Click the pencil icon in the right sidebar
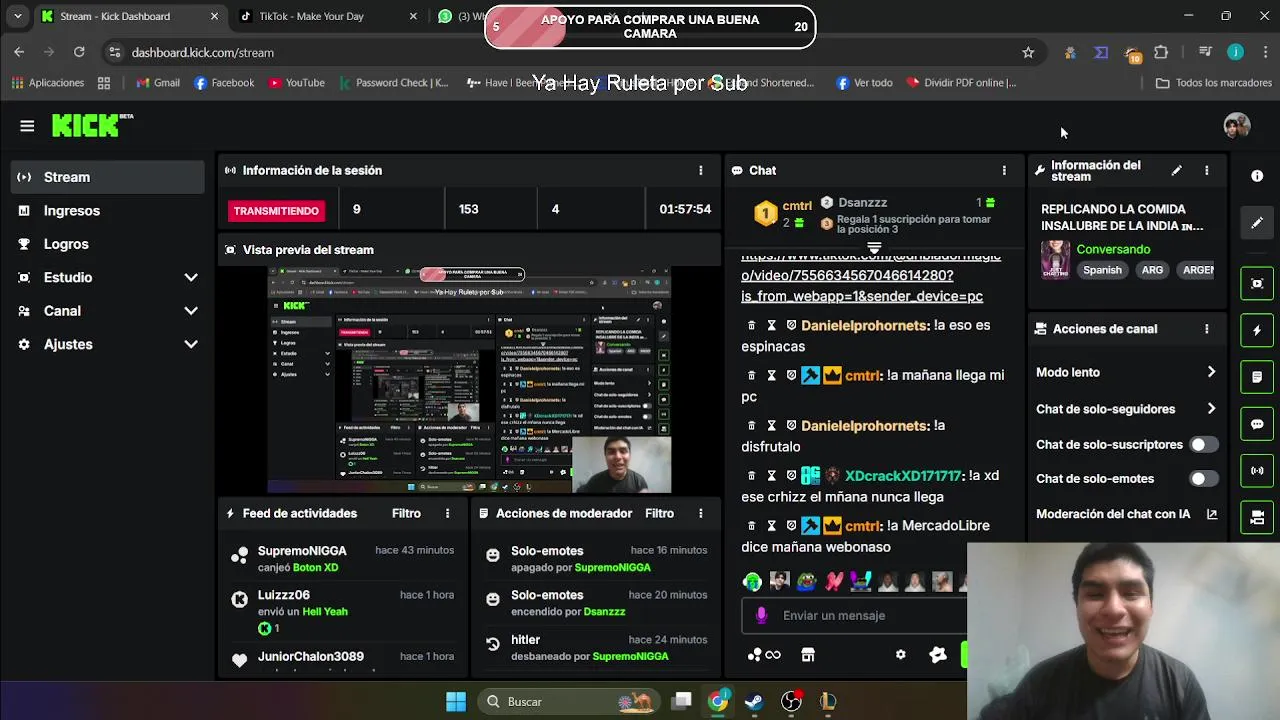 [1257, 222]
